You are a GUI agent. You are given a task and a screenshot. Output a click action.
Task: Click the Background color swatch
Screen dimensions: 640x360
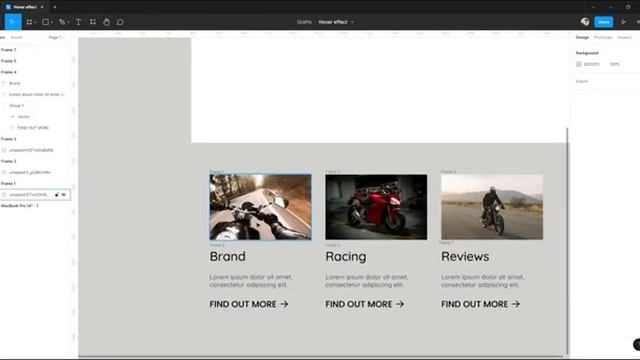pyautogui.click(x=578, y=64)
